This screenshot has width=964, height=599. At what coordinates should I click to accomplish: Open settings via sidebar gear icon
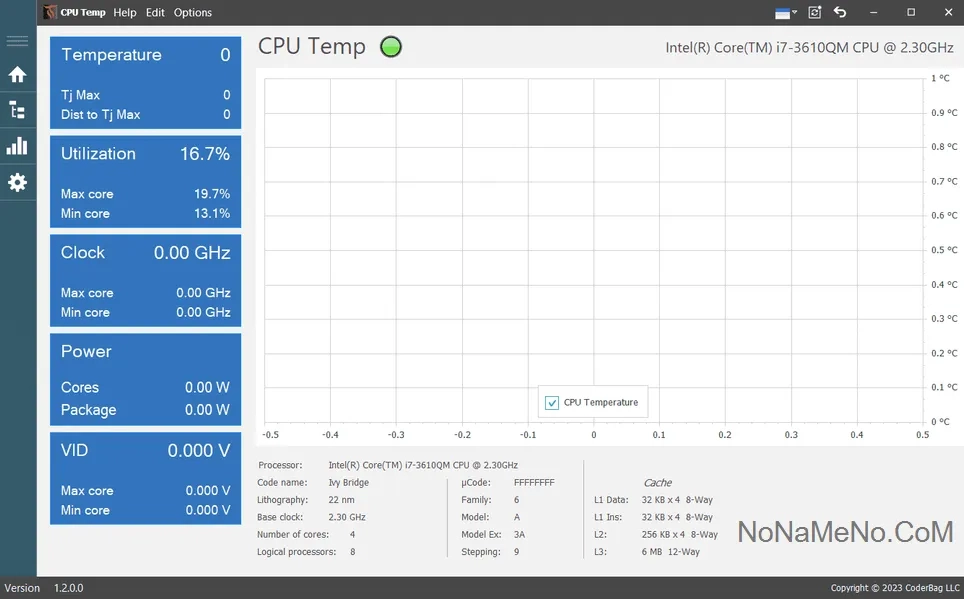[x=17, y=183]
